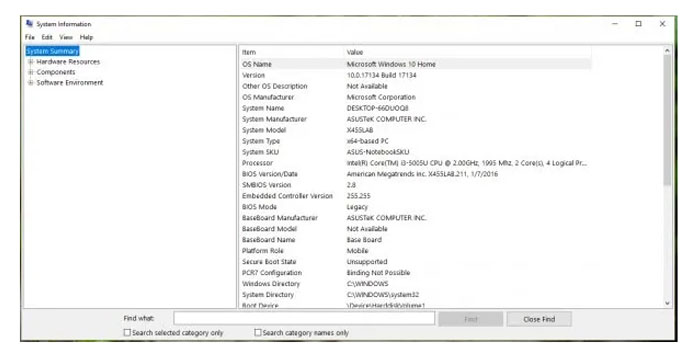Select the BaseBoard Name row

point(416,240)
